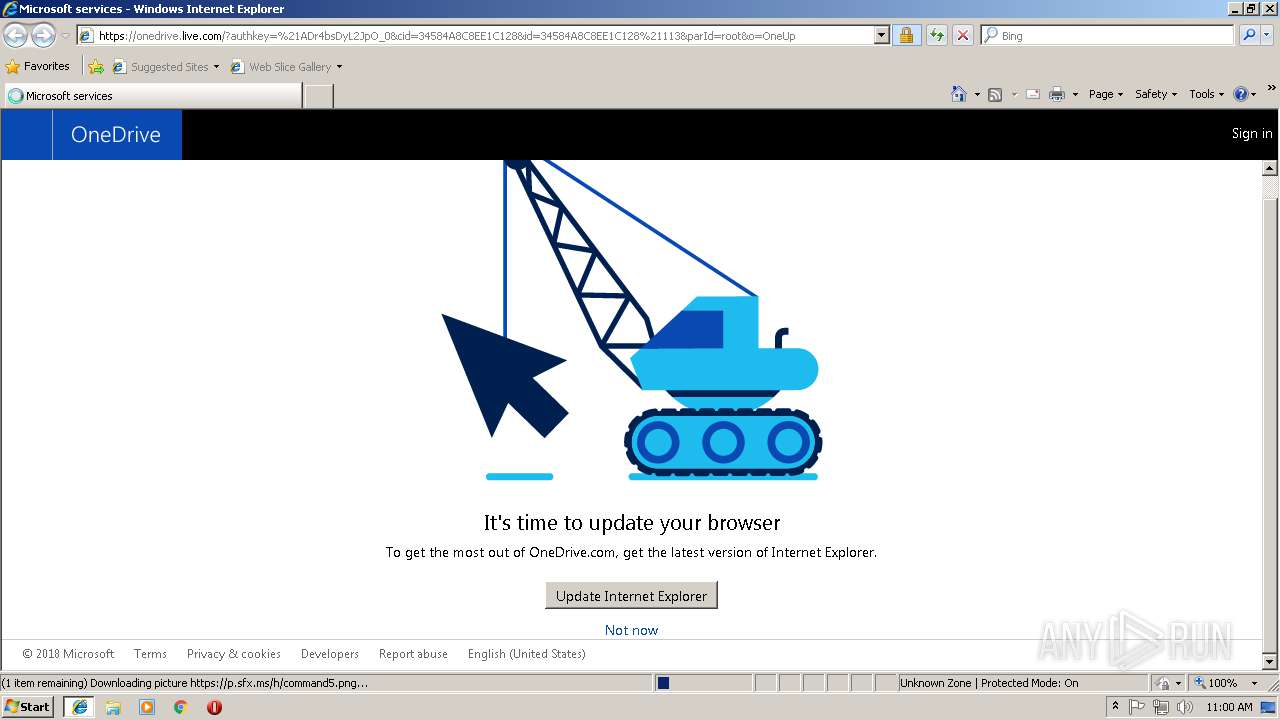Screen dimensions: 1280x720
Task: Open the Windows Media Player taskbar icon
Action: tap(147, 707)
